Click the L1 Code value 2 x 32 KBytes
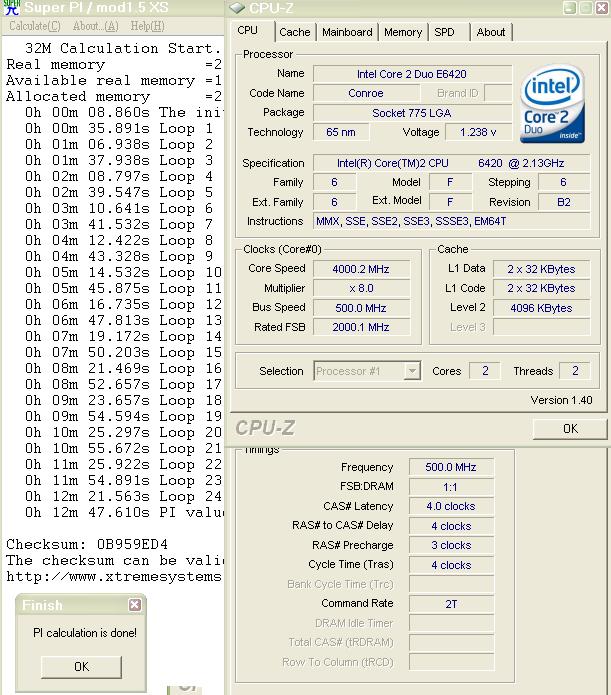The image size is (611, 695). (x=541, y=288)
